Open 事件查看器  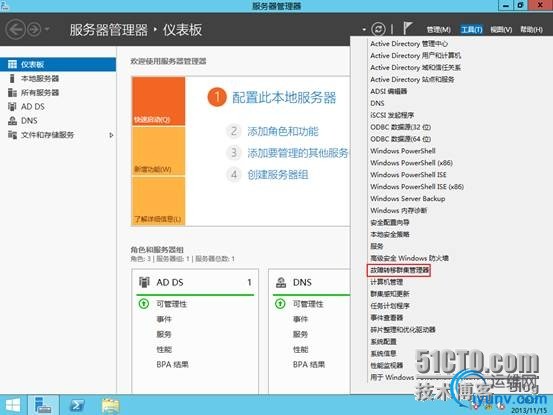tap(387, 318)
